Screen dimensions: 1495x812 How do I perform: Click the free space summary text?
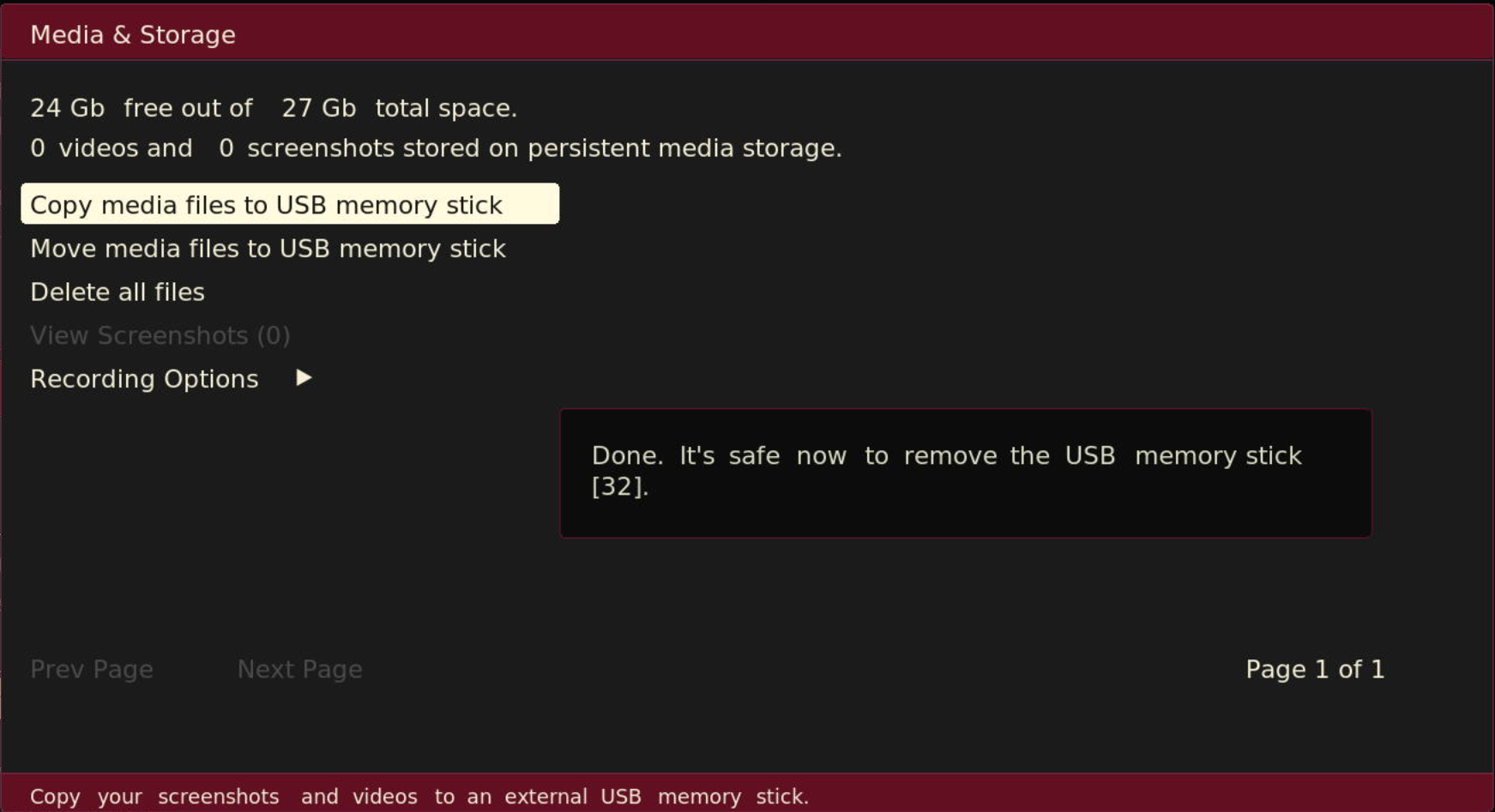tap(274, 107)
